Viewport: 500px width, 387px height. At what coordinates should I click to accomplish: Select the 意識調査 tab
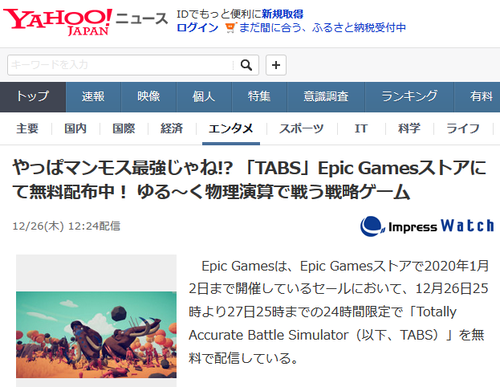click(x=326, y=97)
